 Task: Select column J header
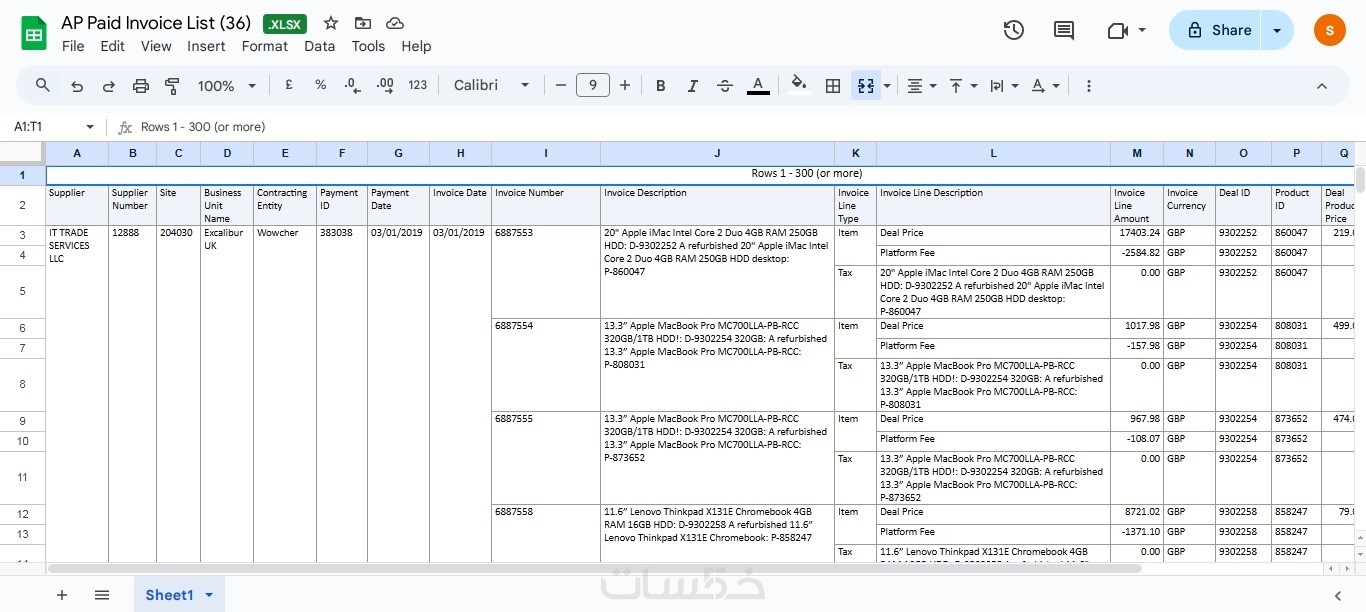click(717, 153)
